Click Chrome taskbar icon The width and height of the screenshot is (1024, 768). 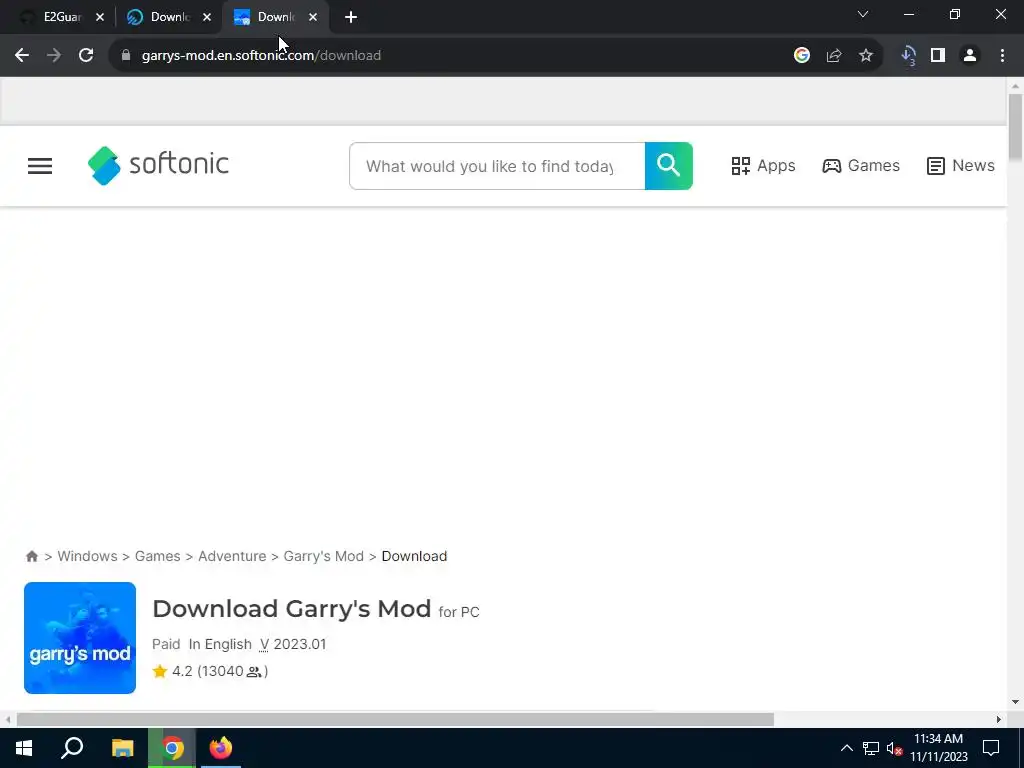coord(172,748)
